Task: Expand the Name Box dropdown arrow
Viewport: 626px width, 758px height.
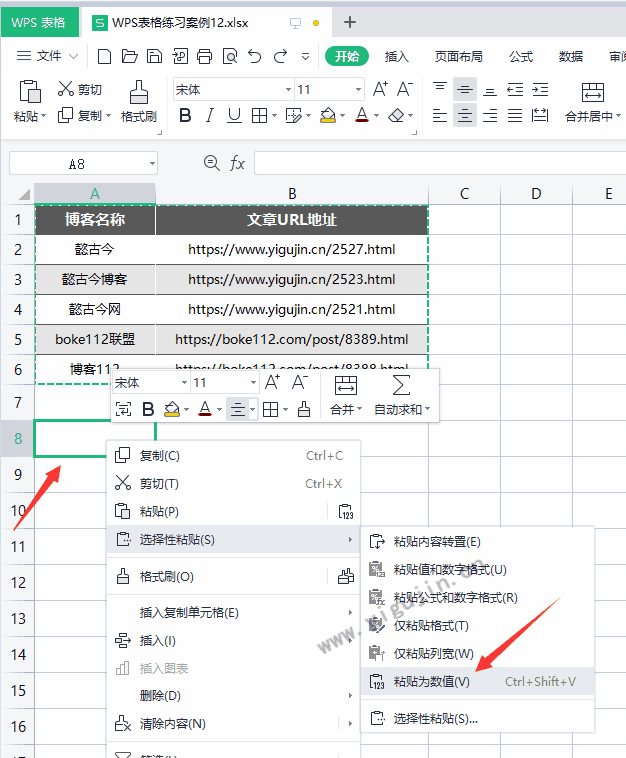Action: pos(152,164)
